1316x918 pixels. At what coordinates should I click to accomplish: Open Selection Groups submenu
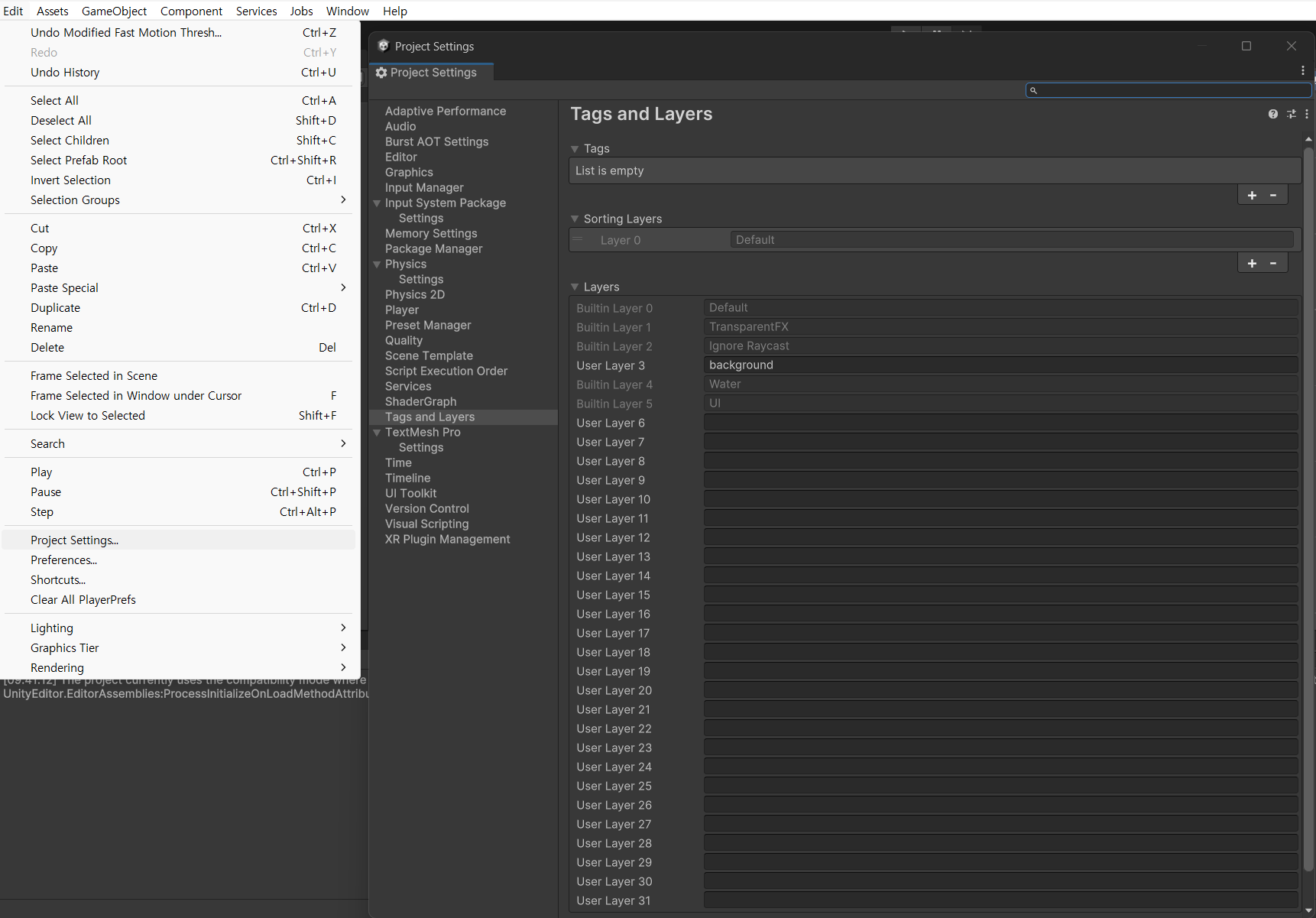click(x=180, y=200)
